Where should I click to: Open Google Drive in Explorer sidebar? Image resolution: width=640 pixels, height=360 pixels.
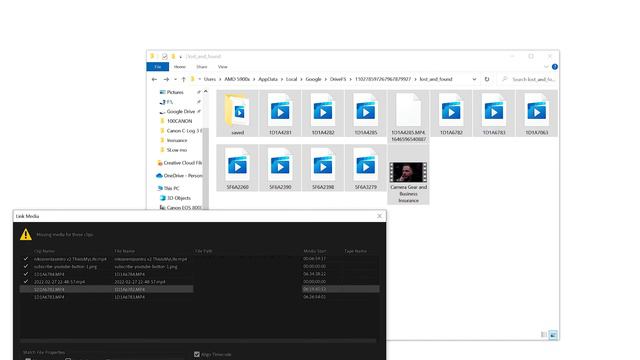180,111
